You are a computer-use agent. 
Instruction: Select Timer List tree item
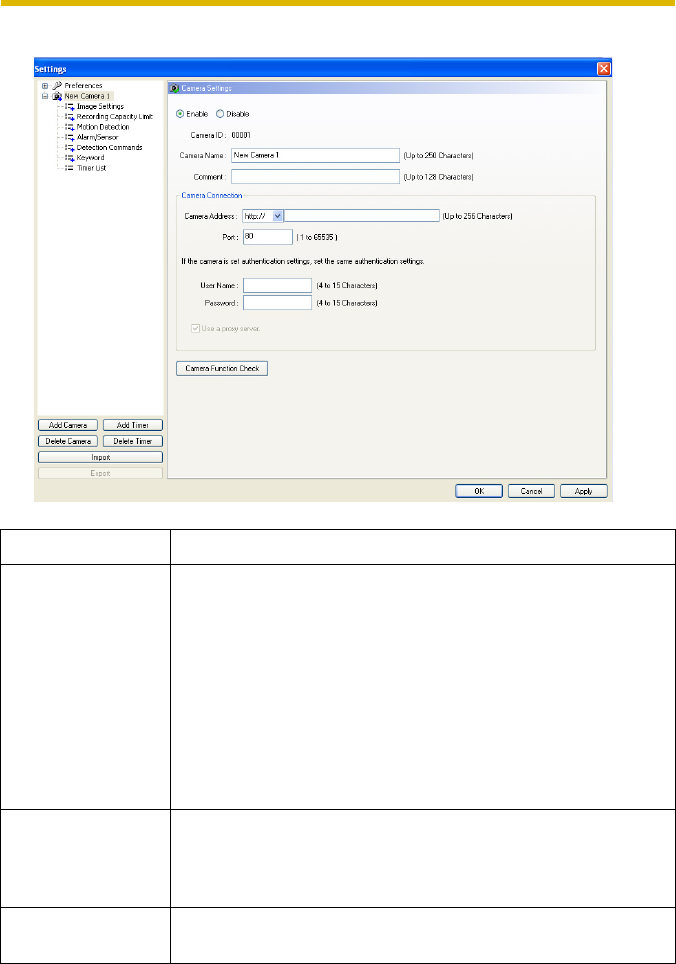(x=92, y=168)
